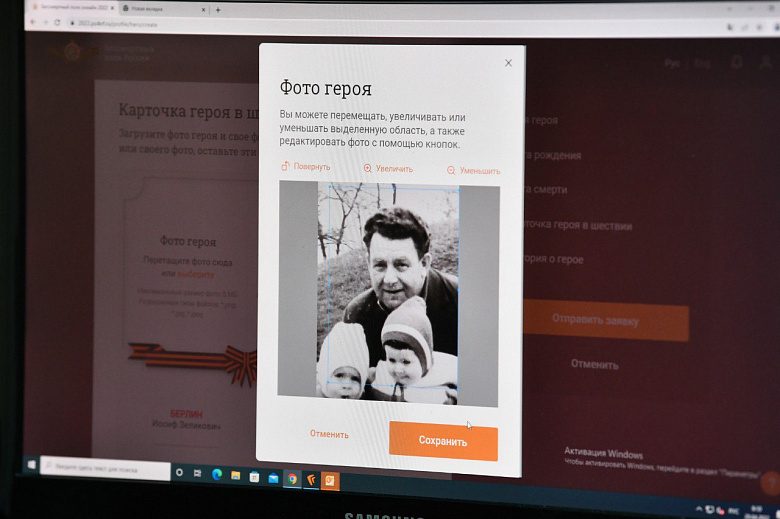Click the zoom-out magnifier icon for Уменьшить

tap(451, 171)
